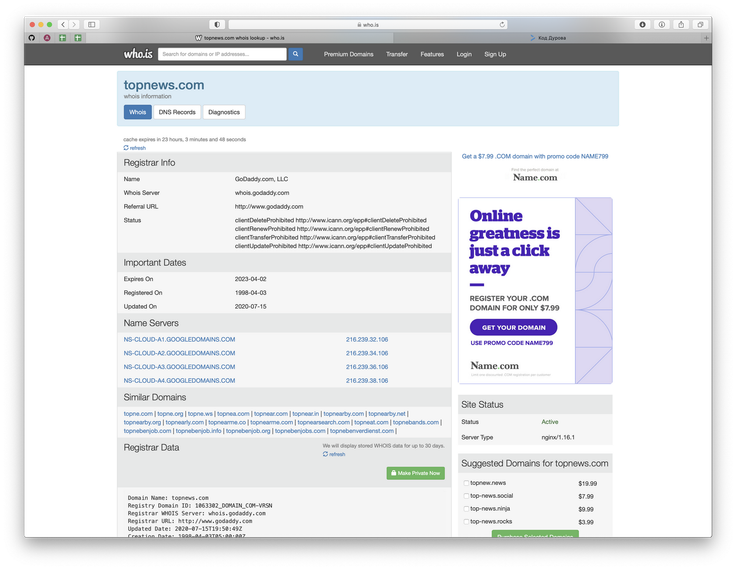Tick the top-news.social checkbox
This screenshot has height=569, width=736.
pos(466,496)
